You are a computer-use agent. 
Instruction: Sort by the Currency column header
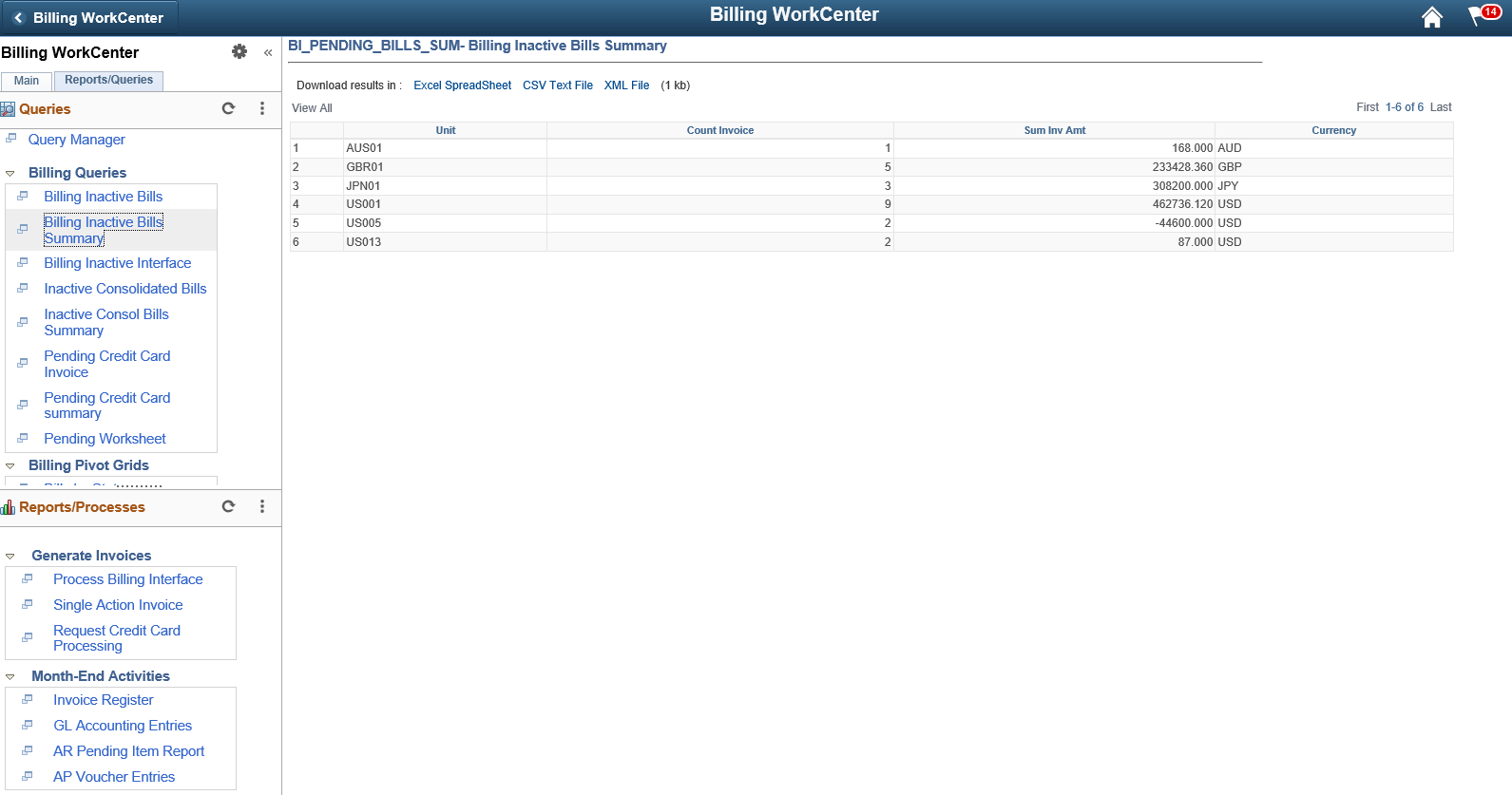(x=1334, y=130)
